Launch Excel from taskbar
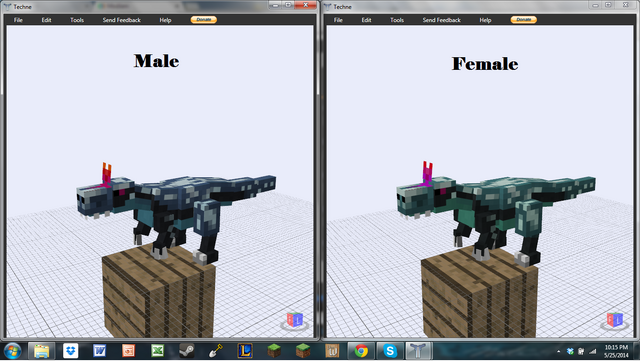Screen dimensions: 640x362 pyautogui.click(x=157, y=351)
